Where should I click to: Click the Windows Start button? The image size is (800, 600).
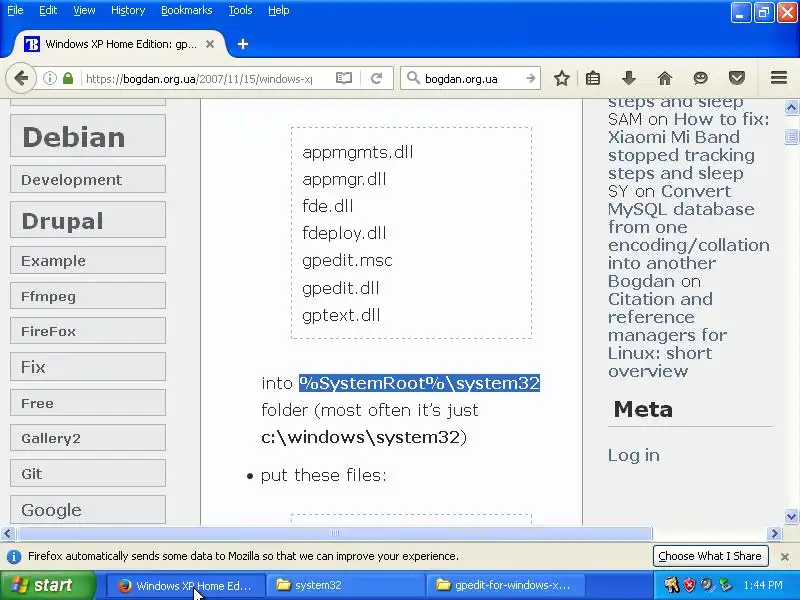[x=47, y=585]
